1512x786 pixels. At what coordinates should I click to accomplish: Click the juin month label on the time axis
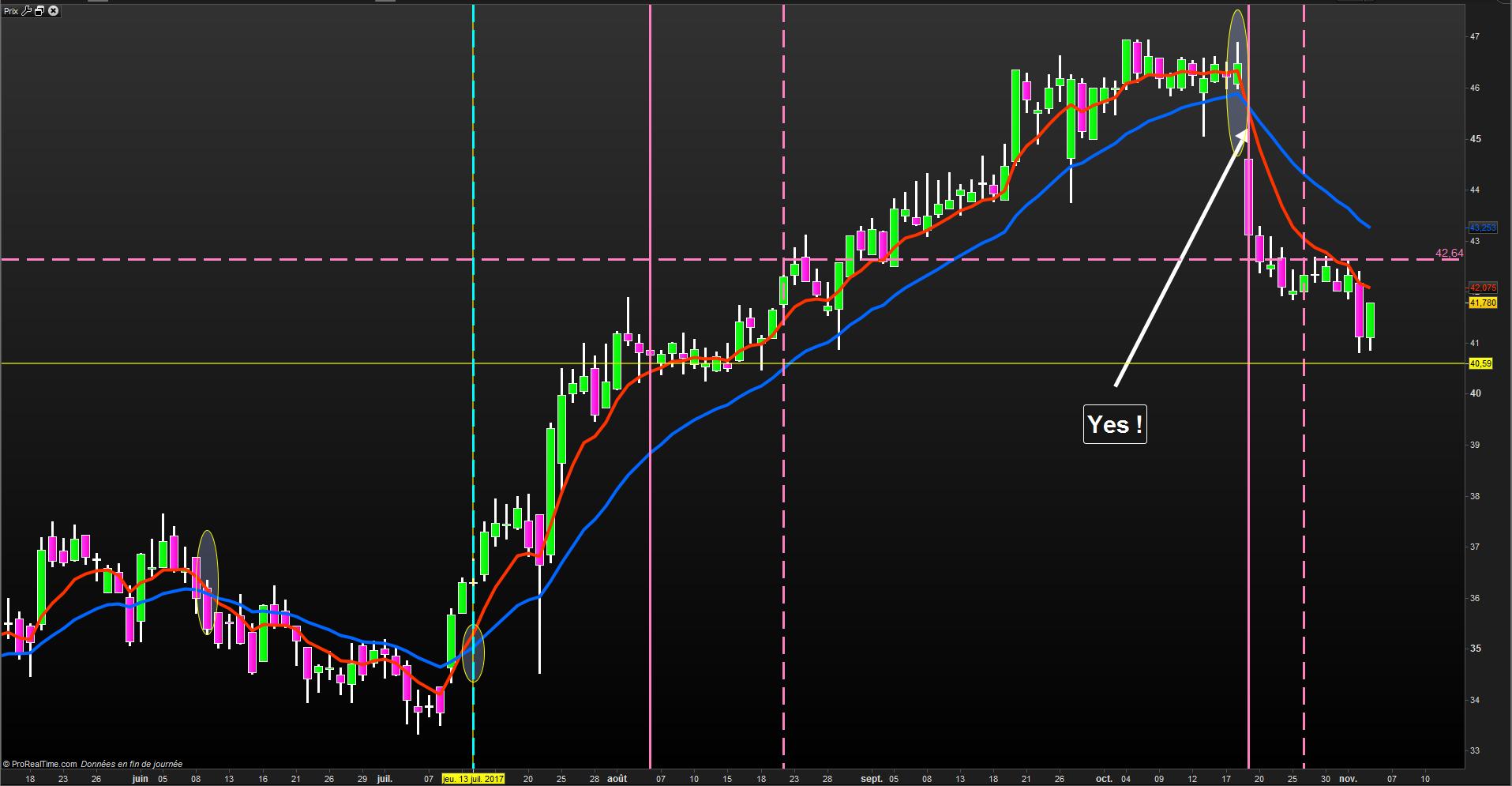(140, 778)
